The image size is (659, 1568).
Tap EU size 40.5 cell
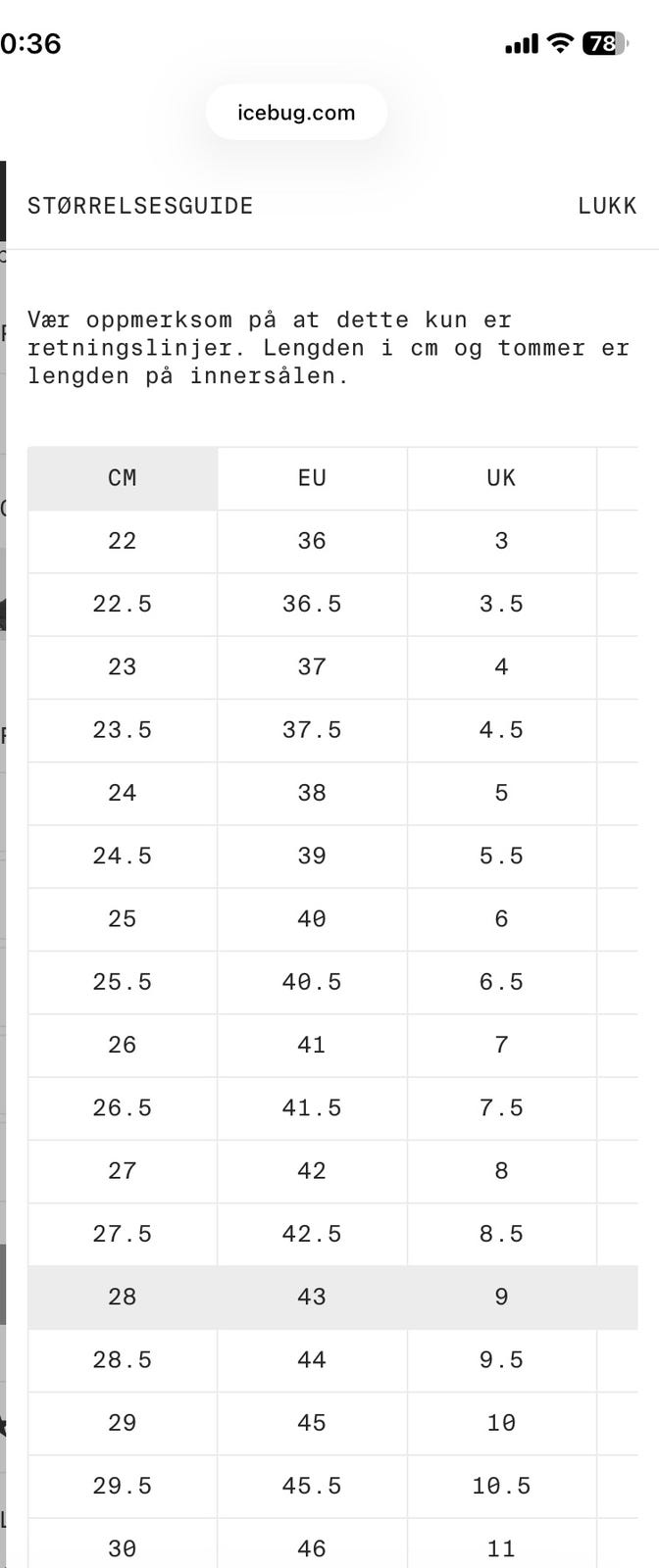(312, 982)
